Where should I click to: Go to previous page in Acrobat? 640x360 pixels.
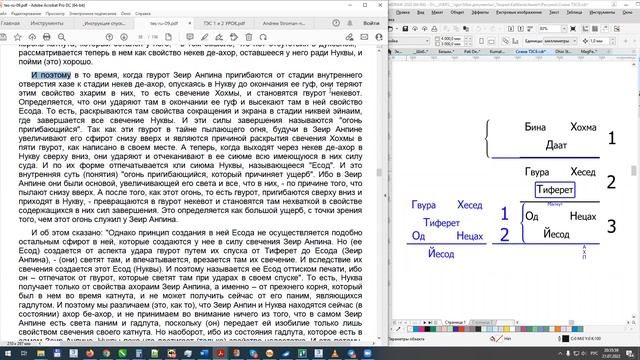109,37
